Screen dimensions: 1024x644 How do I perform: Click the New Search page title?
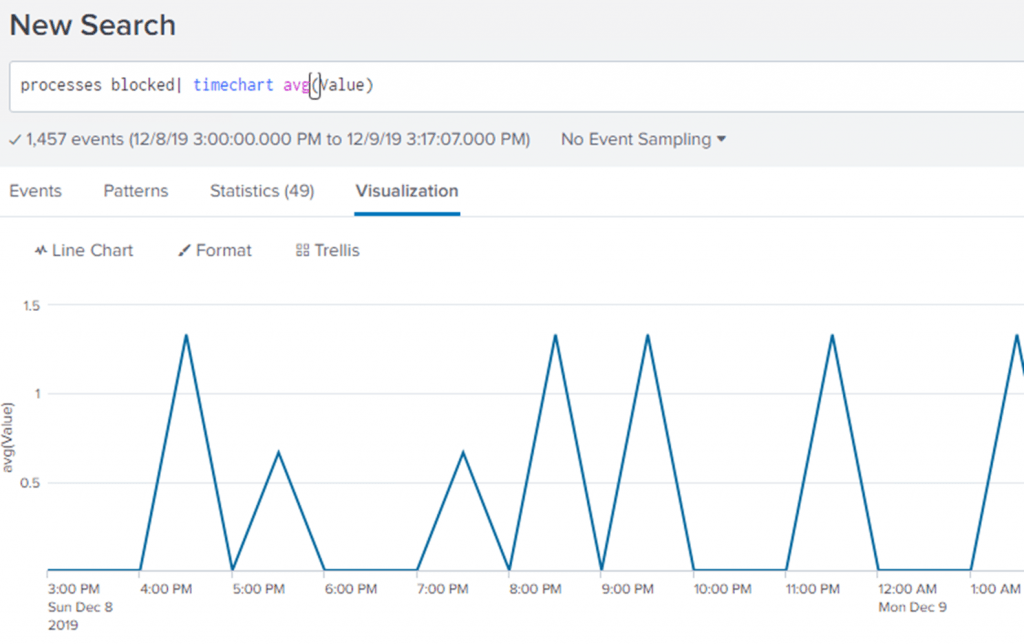(93, 26)
